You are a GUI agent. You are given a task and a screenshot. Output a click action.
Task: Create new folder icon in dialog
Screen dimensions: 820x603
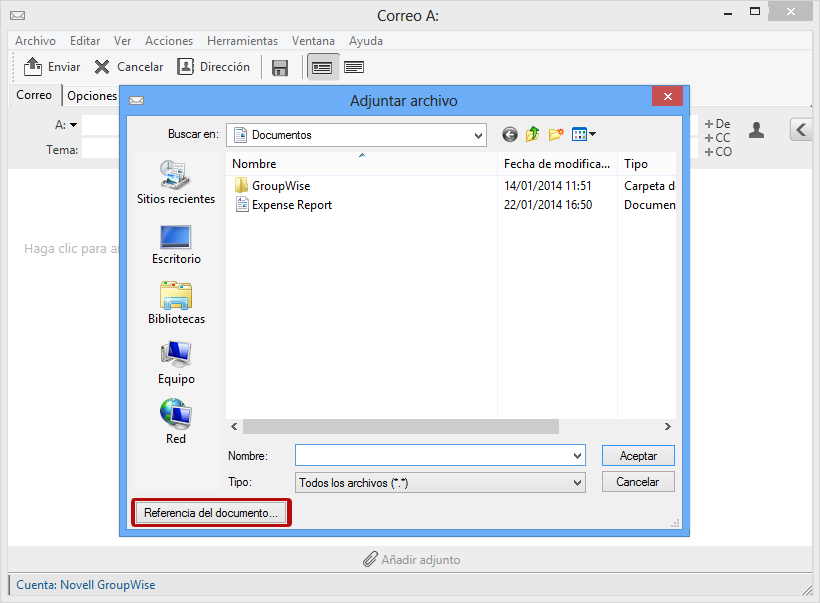[556, 134]
